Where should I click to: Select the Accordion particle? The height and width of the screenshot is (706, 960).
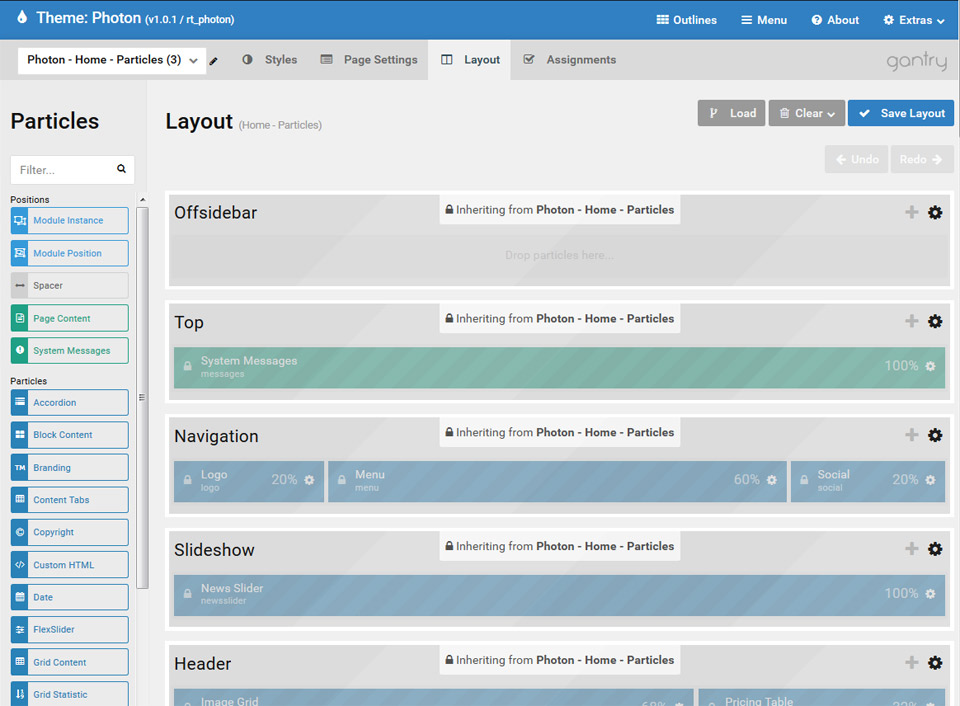pyautogui.click(x=70, y=402)
